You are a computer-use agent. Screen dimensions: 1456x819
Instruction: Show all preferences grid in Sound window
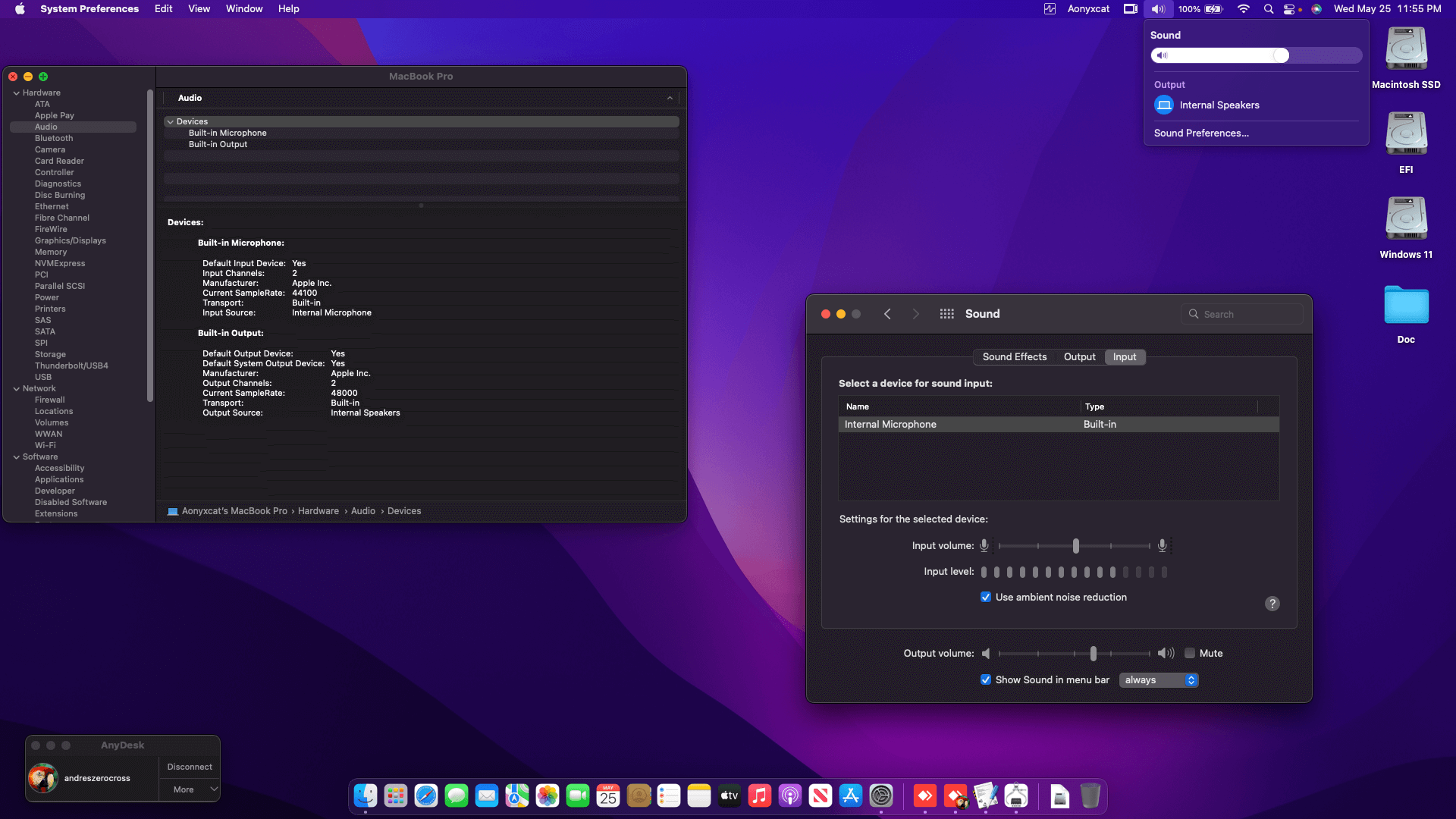[946, 314]
